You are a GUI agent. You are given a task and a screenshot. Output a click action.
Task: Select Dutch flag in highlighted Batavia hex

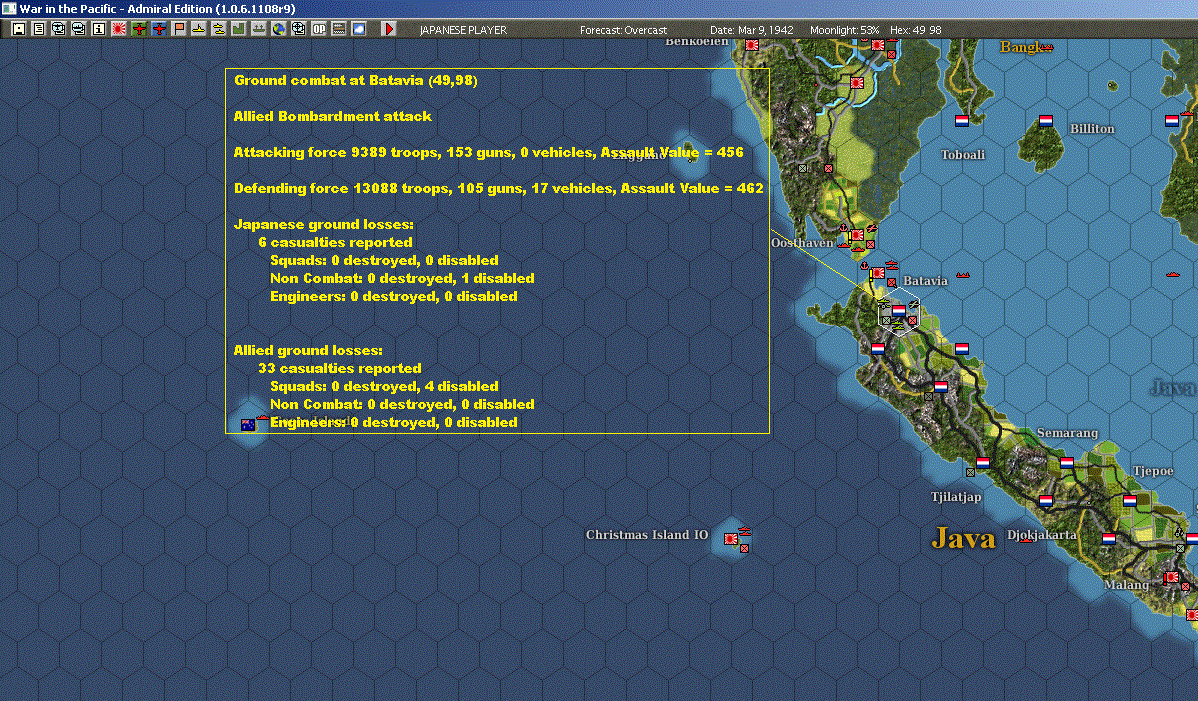click(899, 310)
